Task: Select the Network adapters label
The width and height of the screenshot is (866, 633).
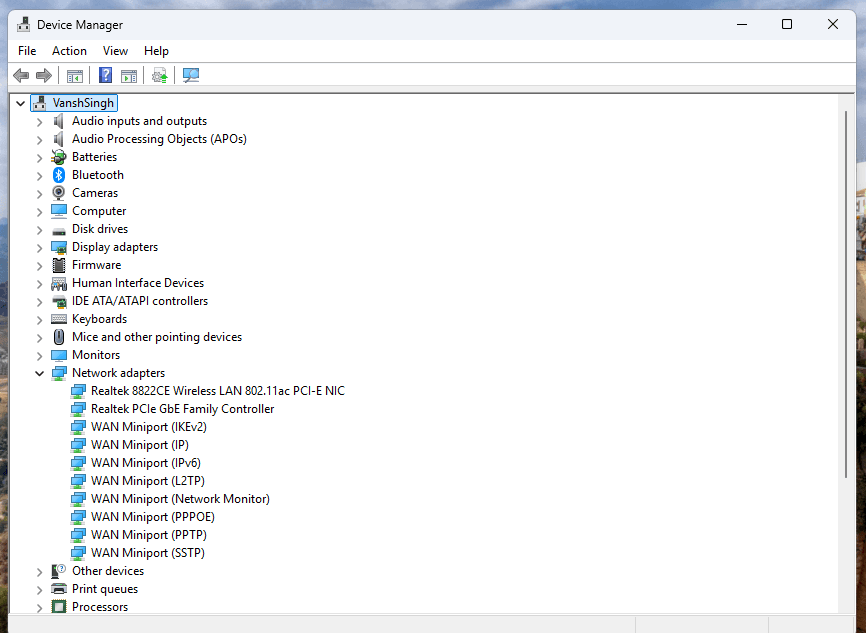Action: (x=118, y=373)
